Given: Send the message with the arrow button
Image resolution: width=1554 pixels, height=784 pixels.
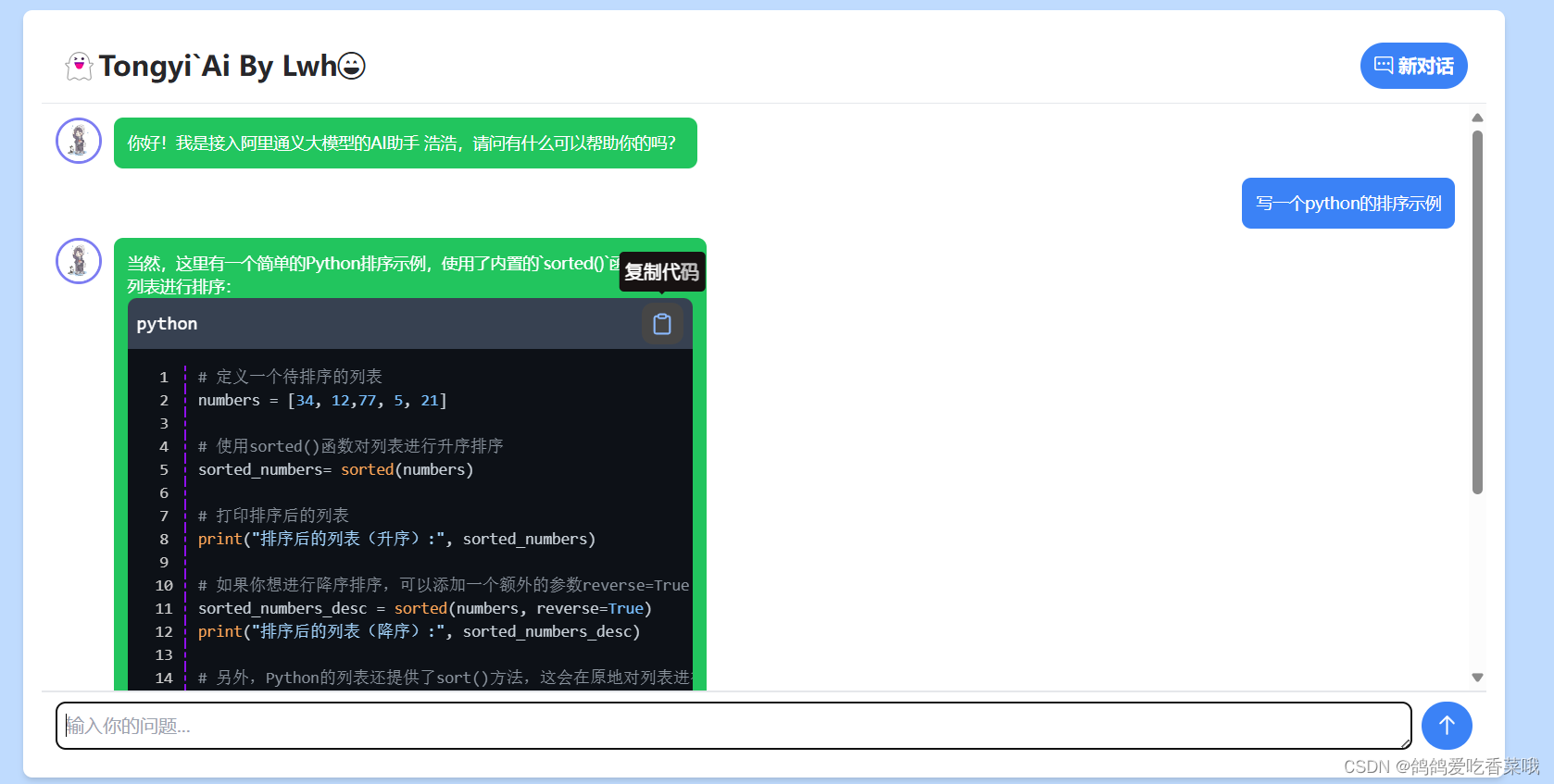Looking at the screenshot, I should click(1447, 726).
